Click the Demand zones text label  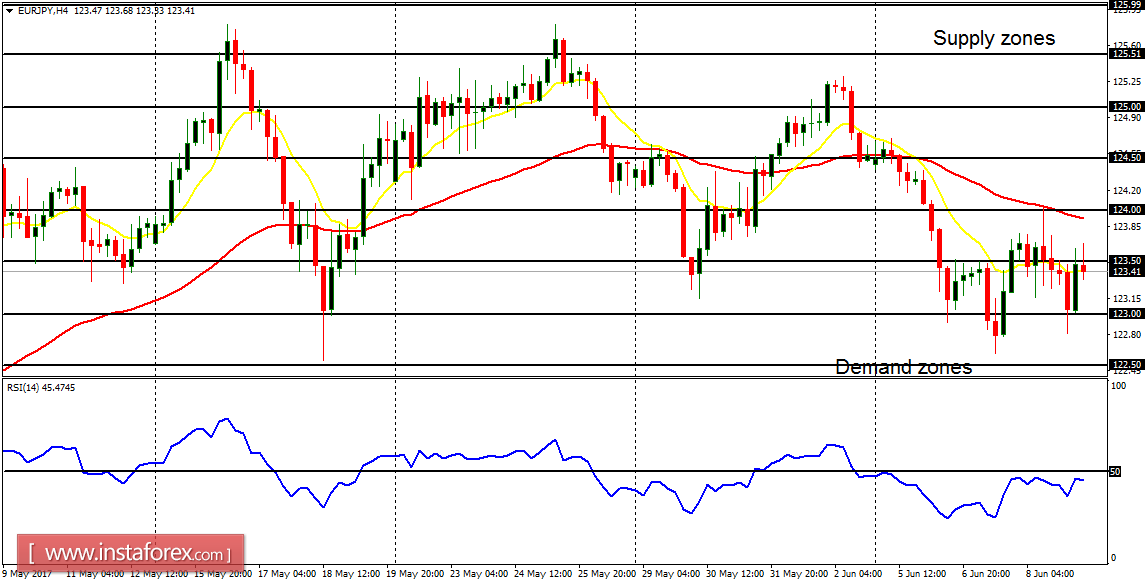(903, 367)
